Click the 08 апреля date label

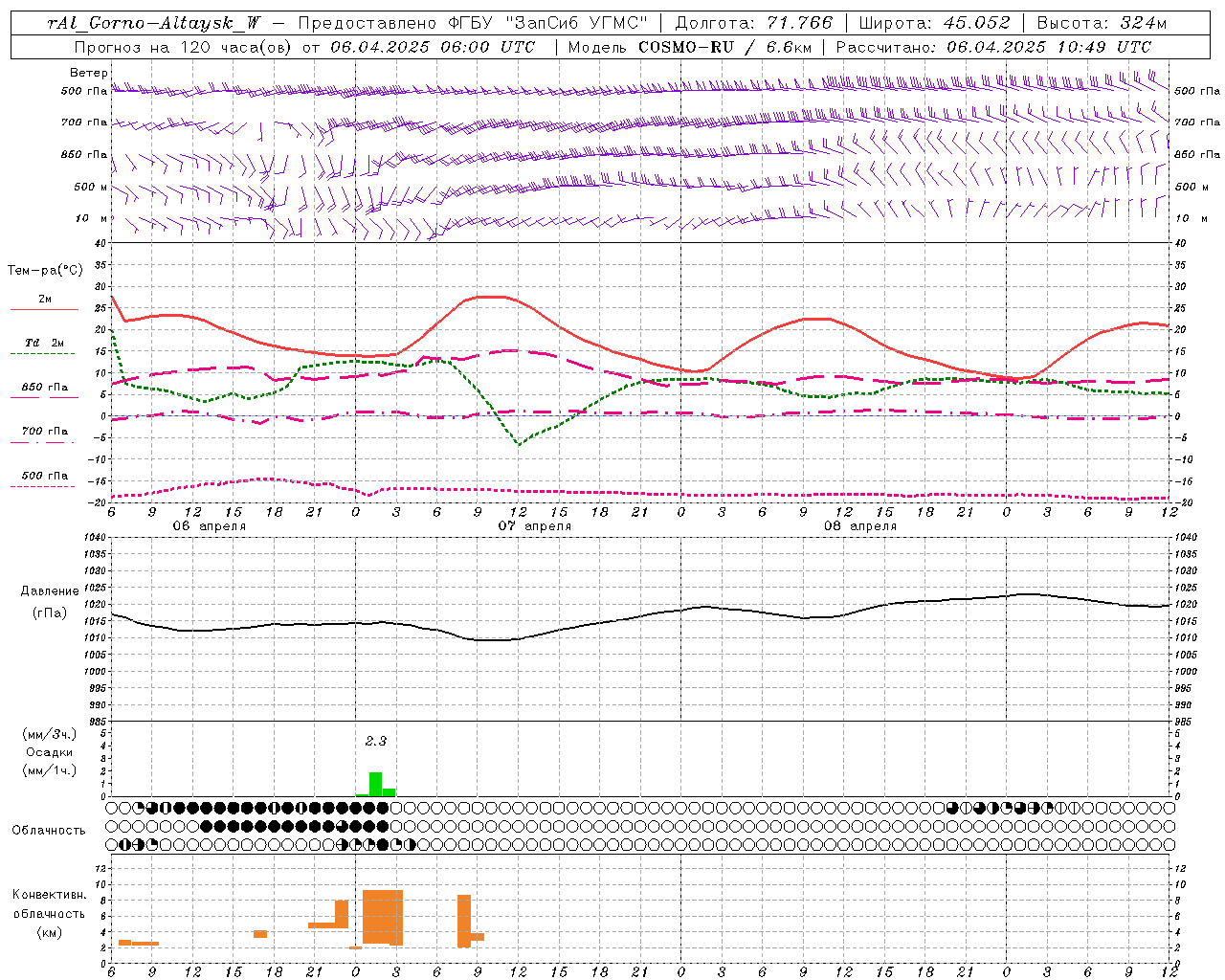(859, 526)
